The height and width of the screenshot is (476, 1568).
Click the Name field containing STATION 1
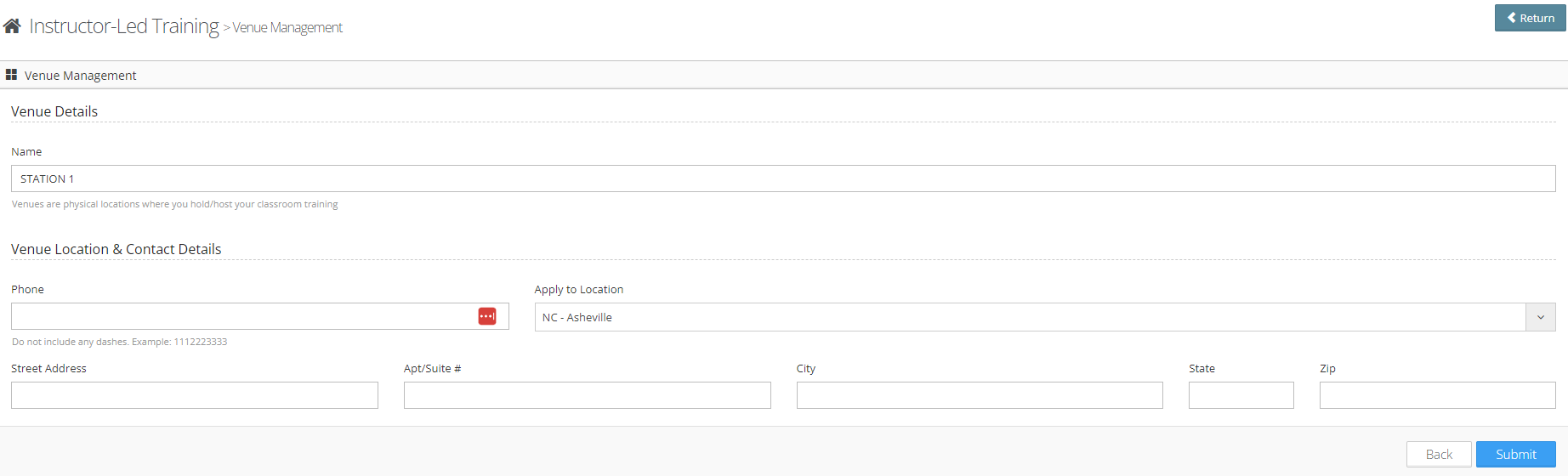pos(782,178)
